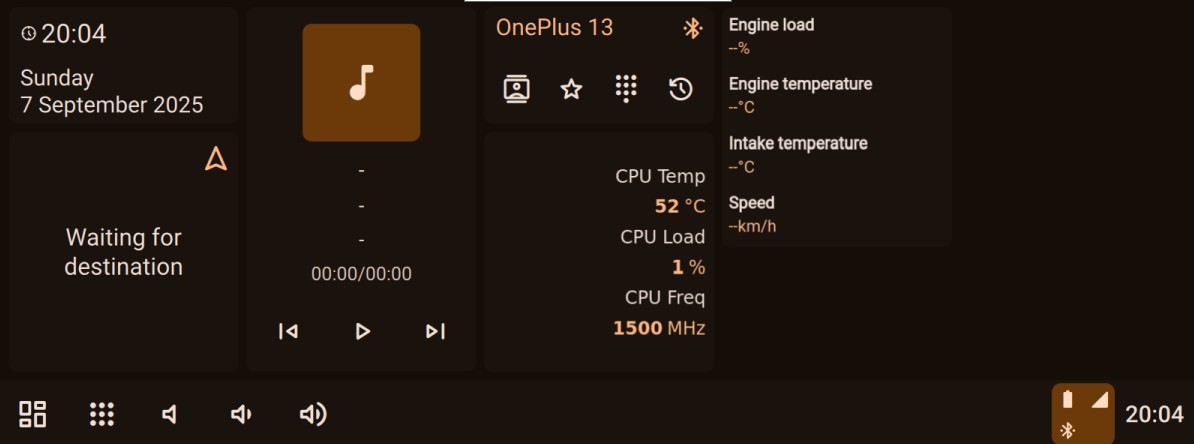The height and width of the screenshot is (444, 1194).
Task: Lower volume with the volume down icon
Action: [x=241, y=414]
